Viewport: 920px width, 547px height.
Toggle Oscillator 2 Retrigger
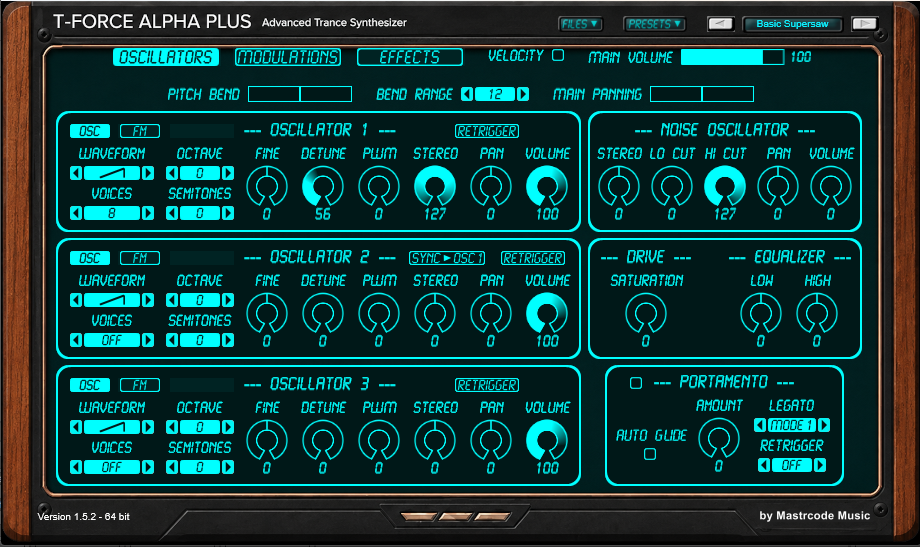[533, 258]
